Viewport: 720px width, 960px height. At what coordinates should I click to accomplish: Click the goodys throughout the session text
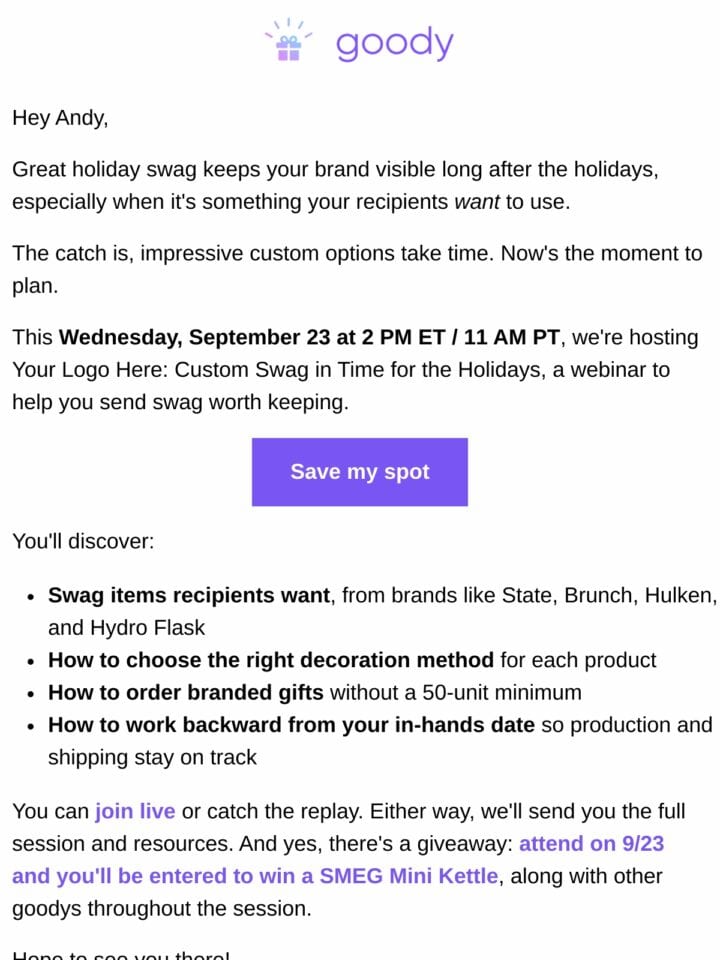tap(162, 909)
